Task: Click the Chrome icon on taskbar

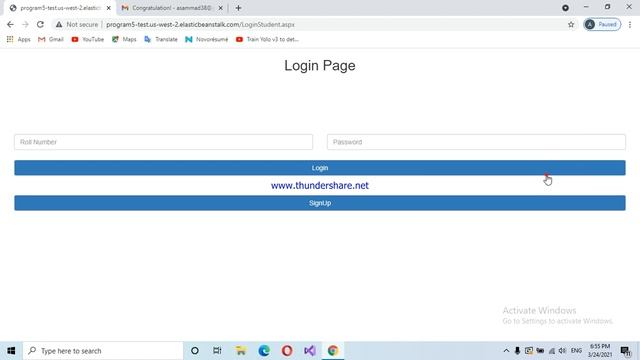Action: coord(333,351)
